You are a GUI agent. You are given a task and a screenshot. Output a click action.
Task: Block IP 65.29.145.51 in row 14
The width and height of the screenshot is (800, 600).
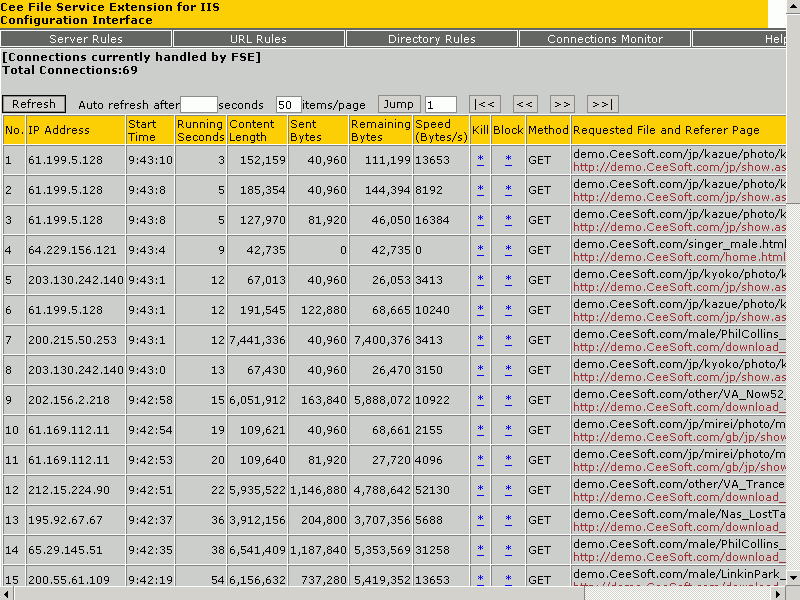pyautogui.click(x=508, y=550)
